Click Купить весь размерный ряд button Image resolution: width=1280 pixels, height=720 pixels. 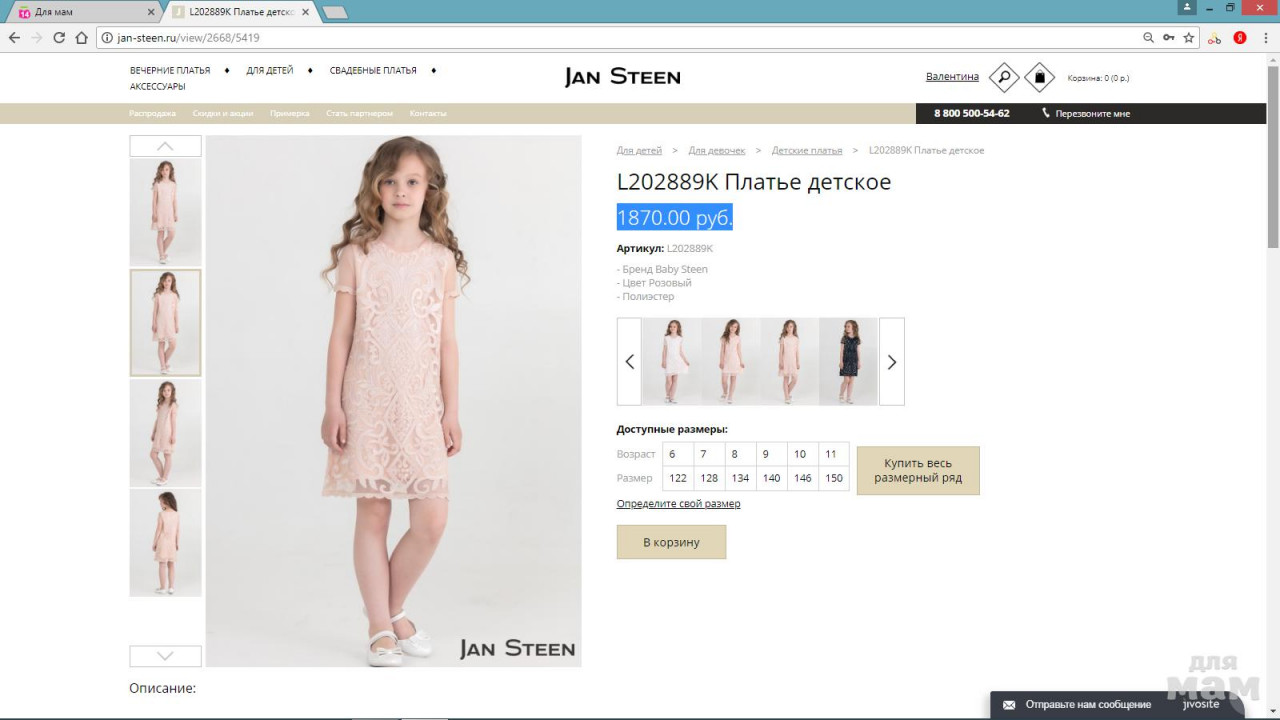[x=917, y=471]
